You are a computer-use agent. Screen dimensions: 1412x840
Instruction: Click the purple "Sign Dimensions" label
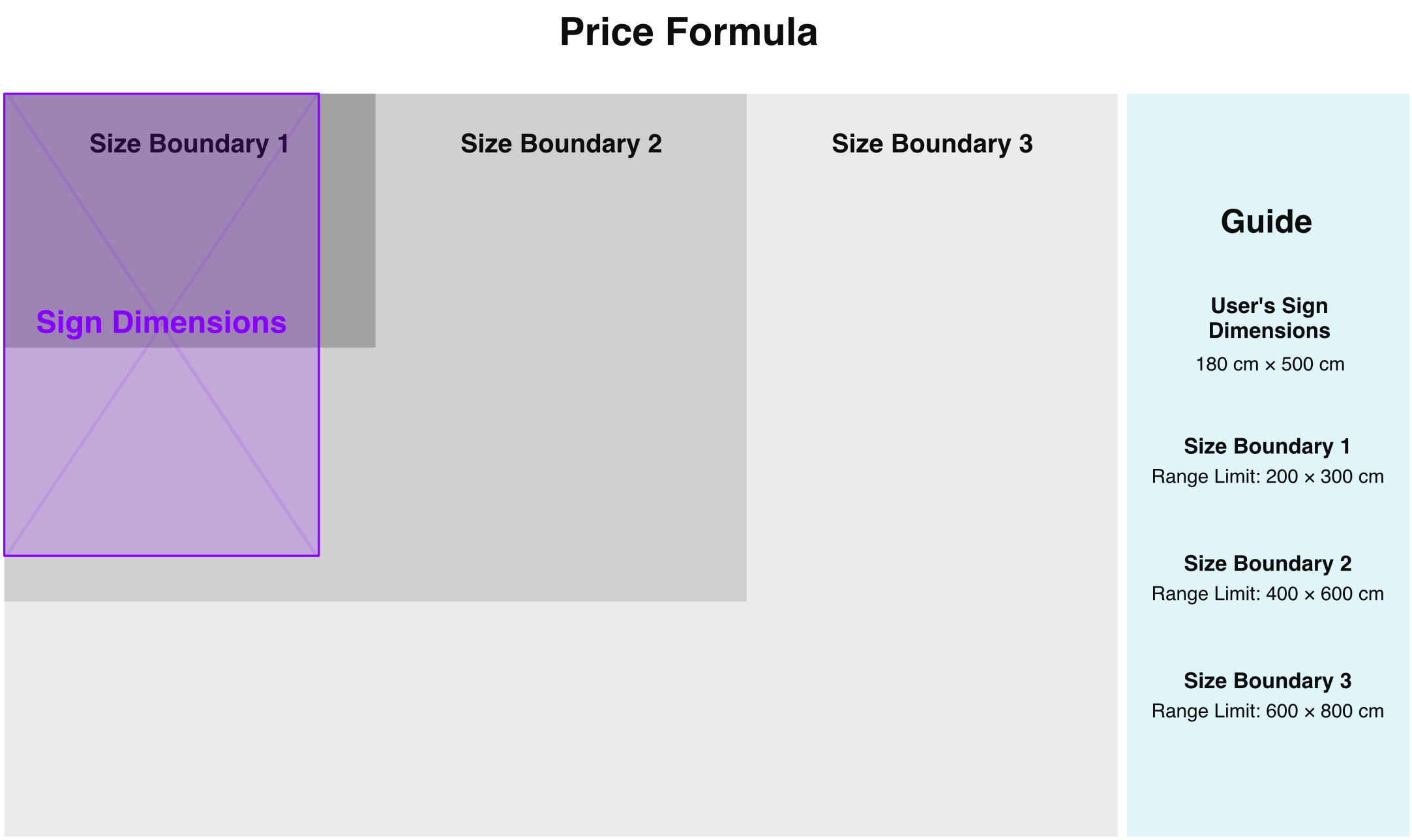[161, 322]
